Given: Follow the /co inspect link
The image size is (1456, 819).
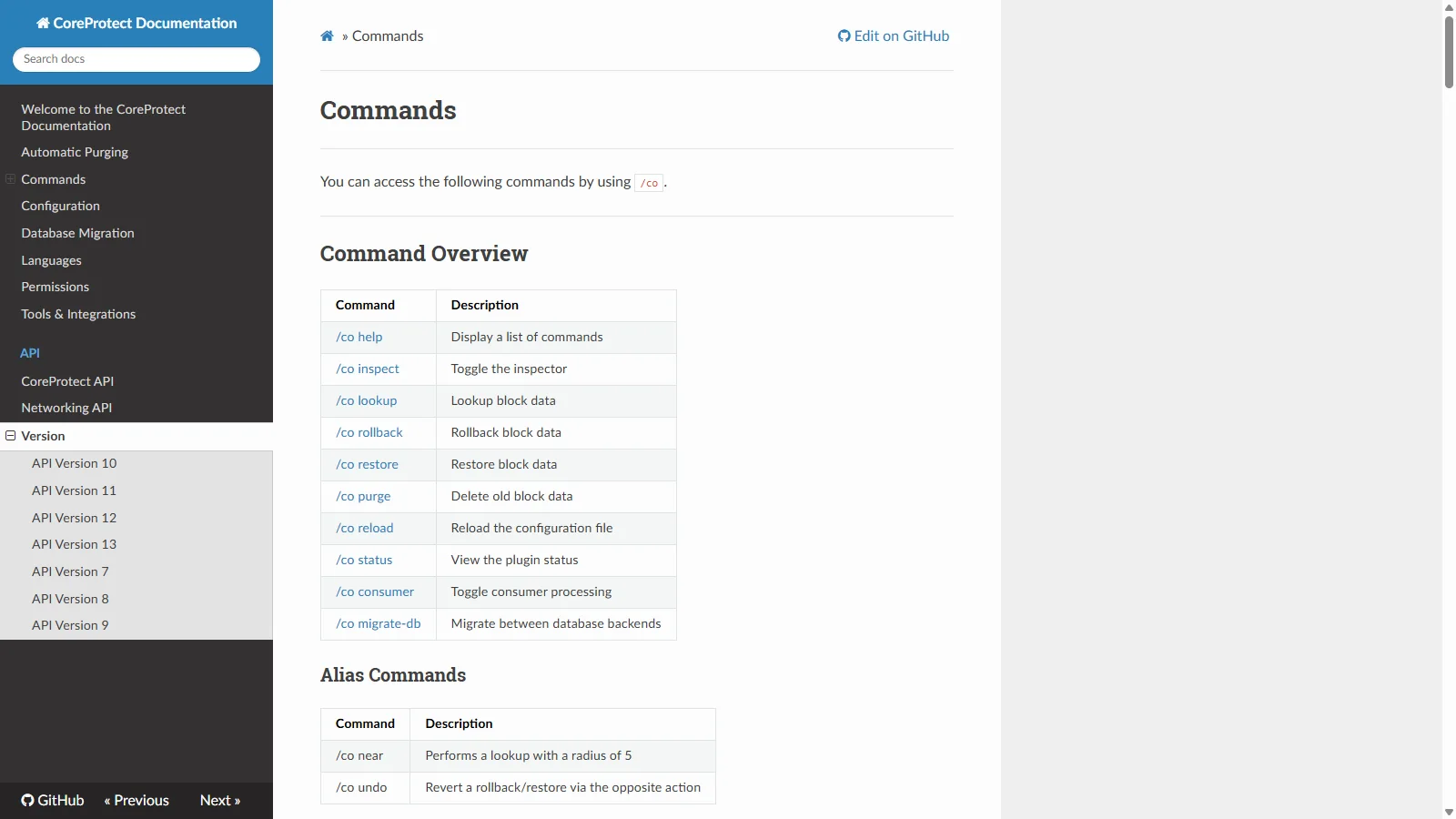Looking at the screenshot, I should (x=368, y=369).
